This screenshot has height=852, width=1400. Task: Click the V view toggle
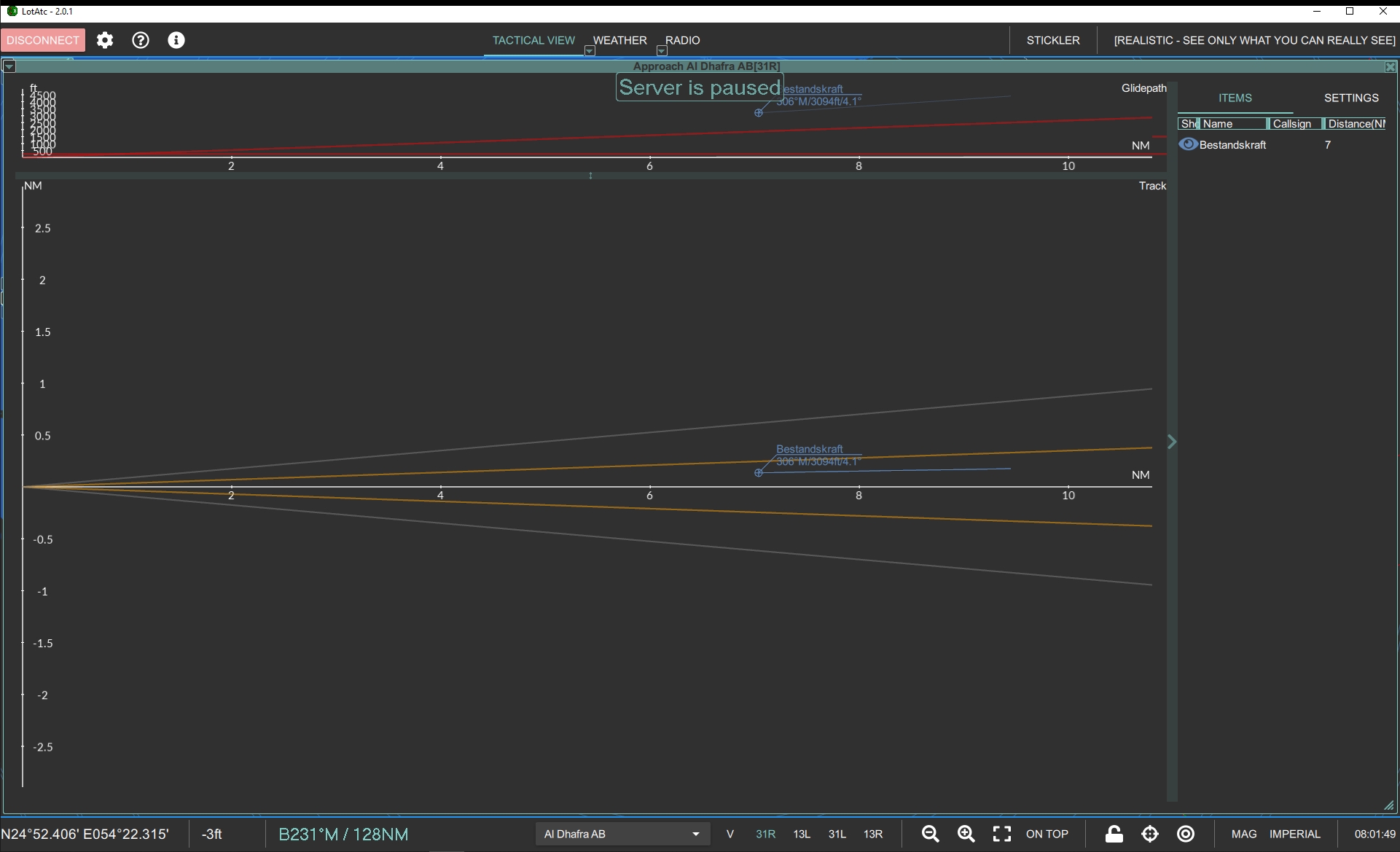(x=730, y=834)
